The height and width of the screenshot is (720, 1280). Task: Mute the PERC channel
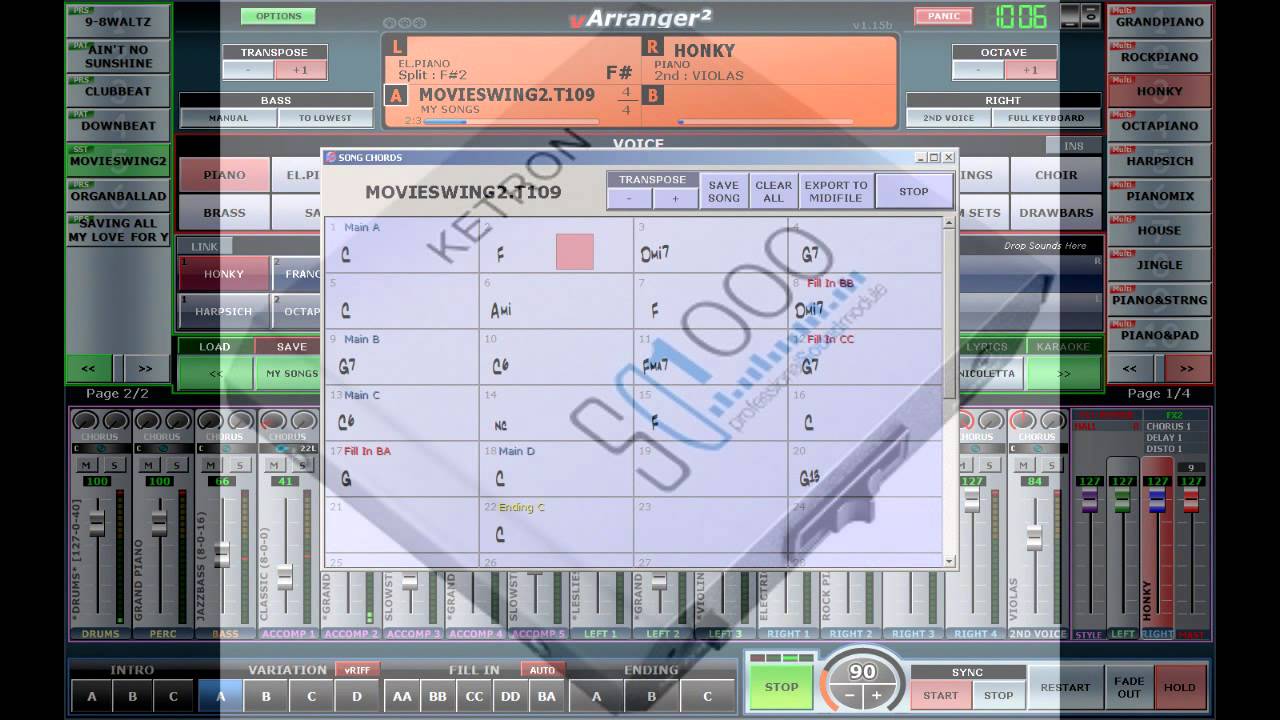coord(149,465)
